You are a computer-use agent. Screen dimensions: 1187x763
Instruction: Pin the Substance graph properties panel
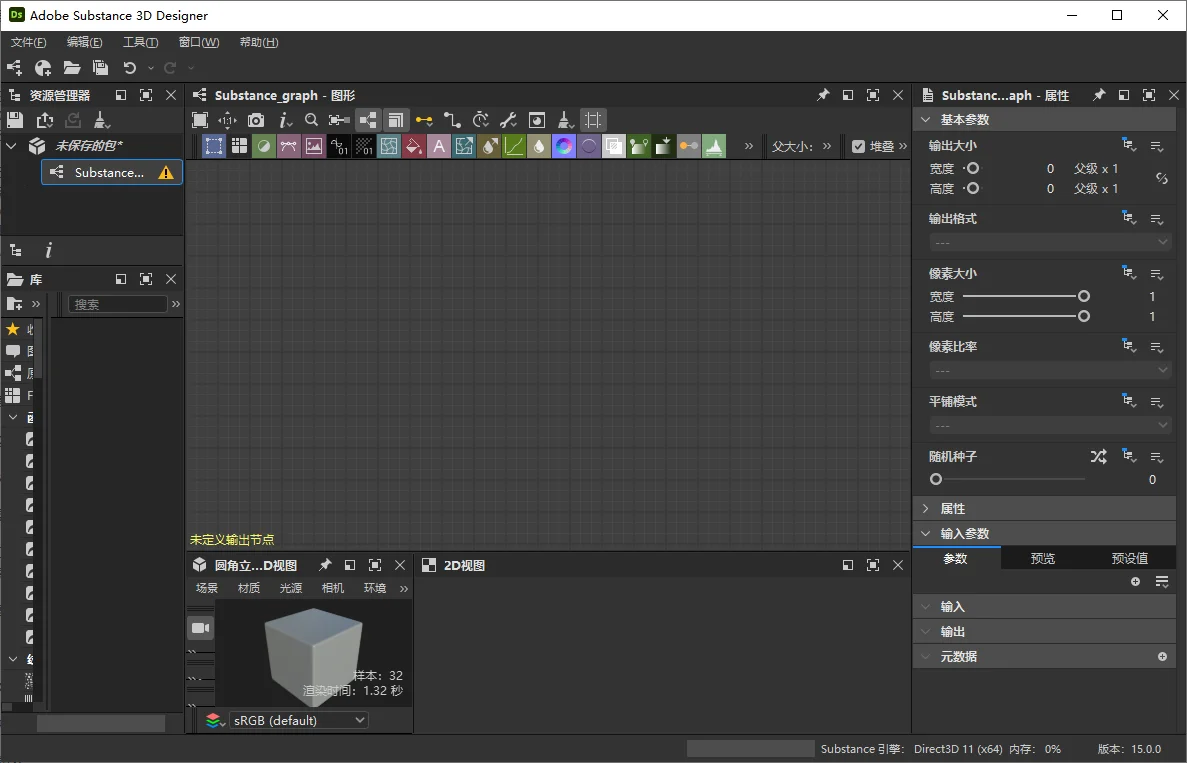(x=1097, y=95)
